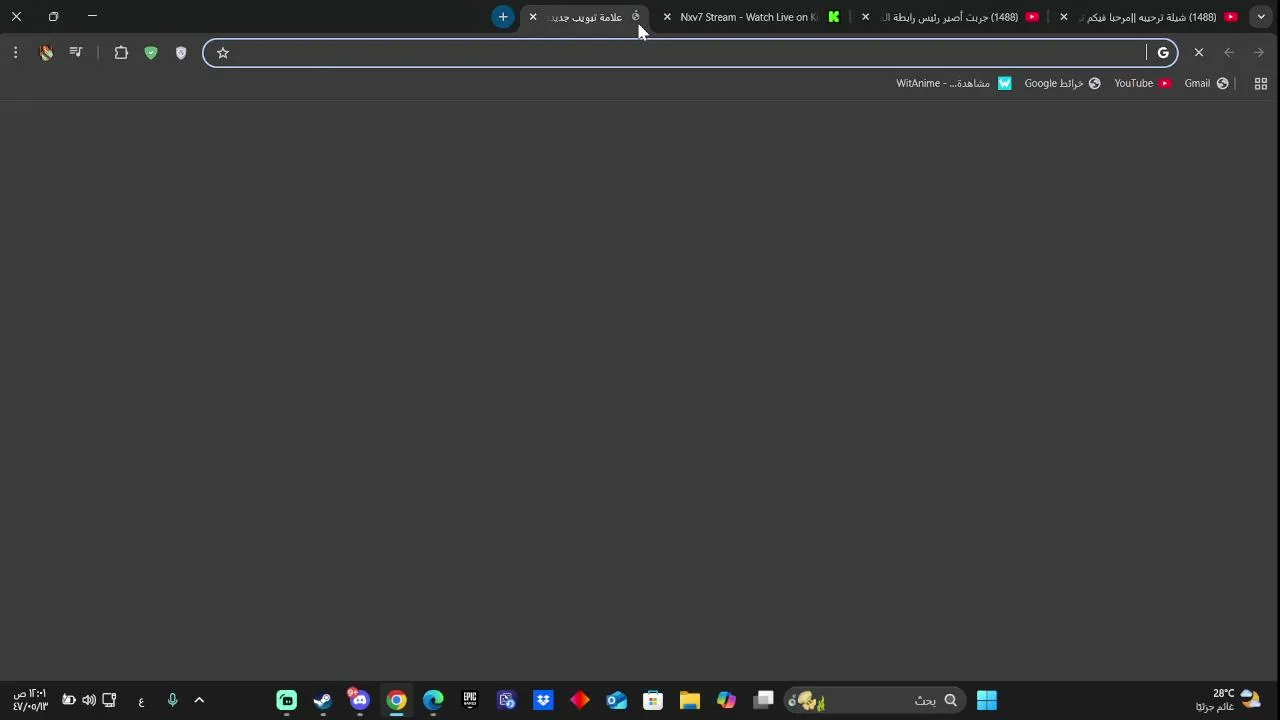The height and width of the screenshot is (720, 1280).
Task: Close the active new tab
Action: (533, 17)
